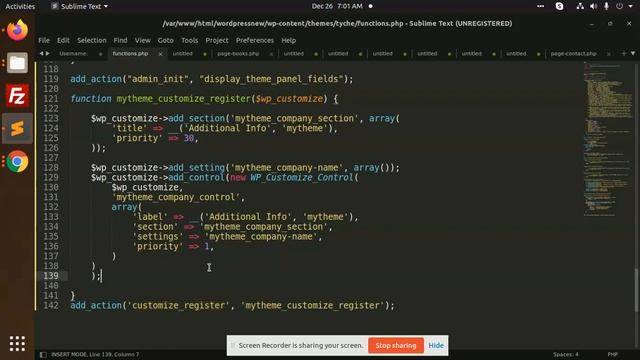Hide the screen sharing notification
640x360 pixels.
[436, 345]
